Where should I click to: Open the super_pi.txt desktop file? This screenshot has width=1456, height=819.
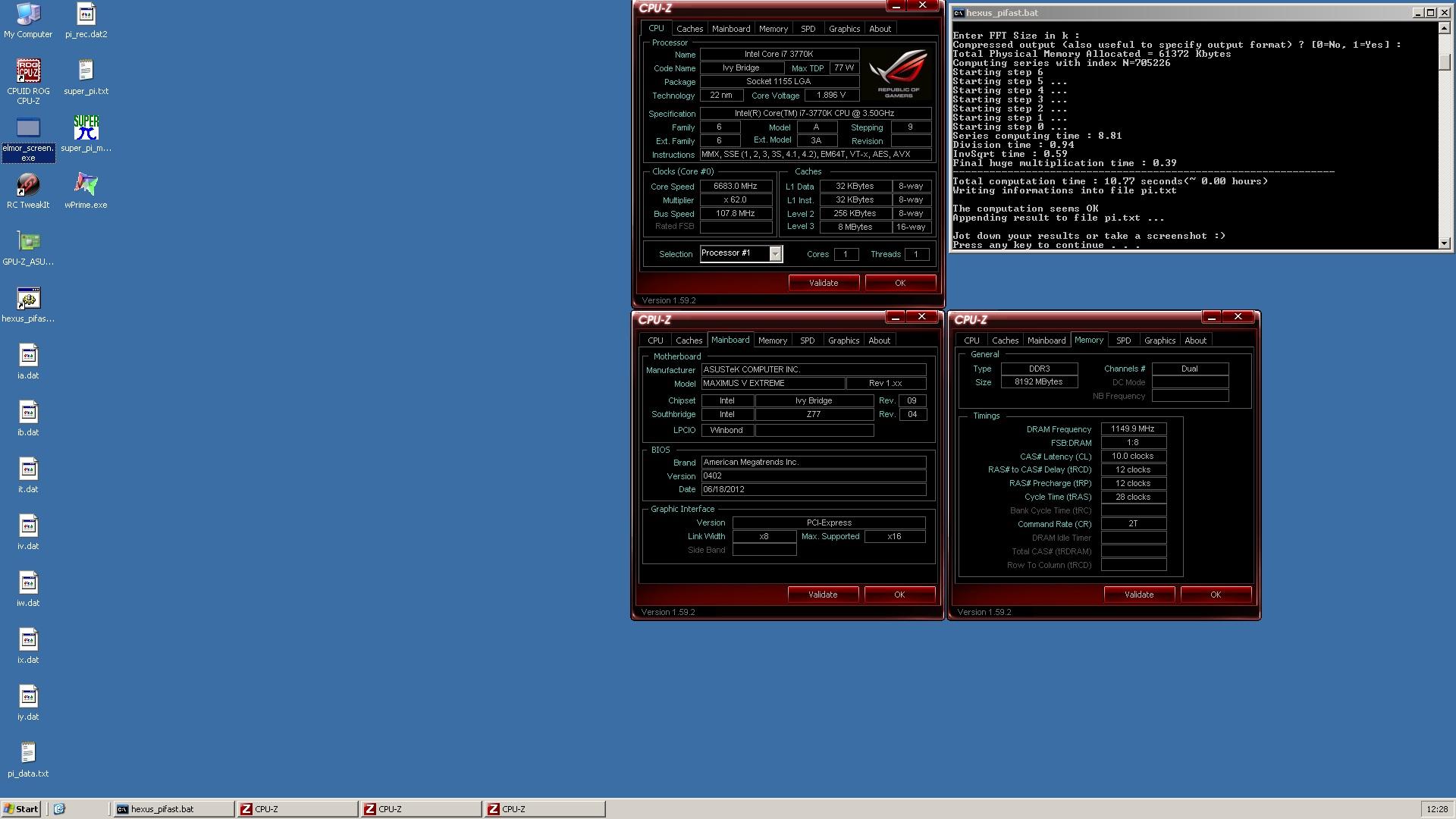pyautogui.click(x=86, y=77)
